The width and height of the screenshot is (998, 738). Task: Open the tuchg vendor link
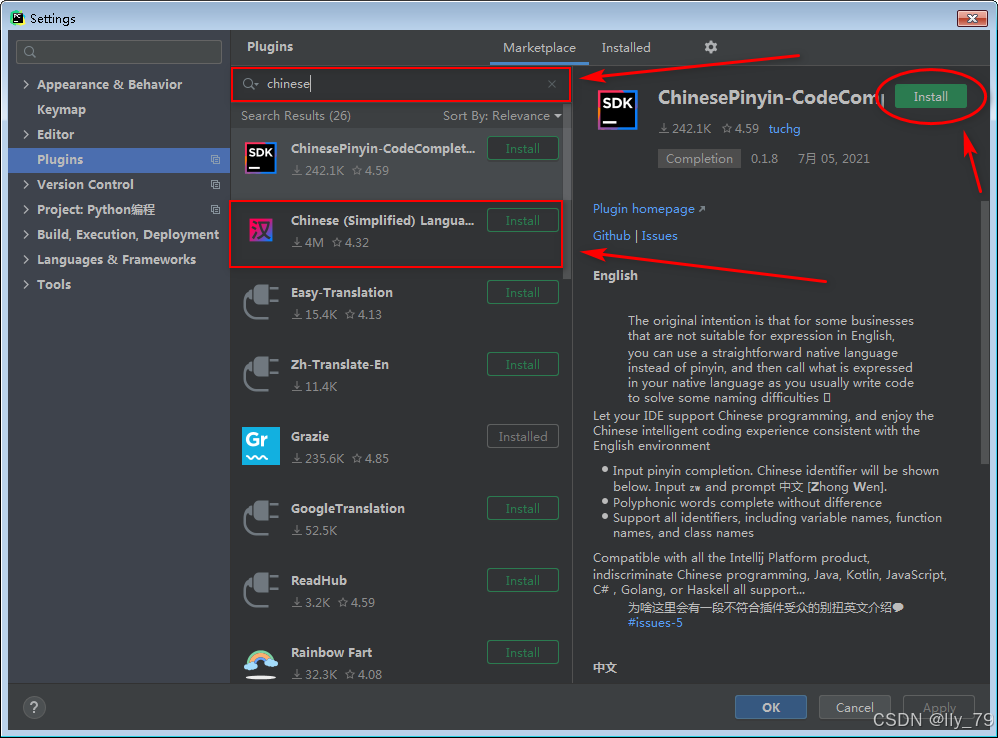coord(784,129)
